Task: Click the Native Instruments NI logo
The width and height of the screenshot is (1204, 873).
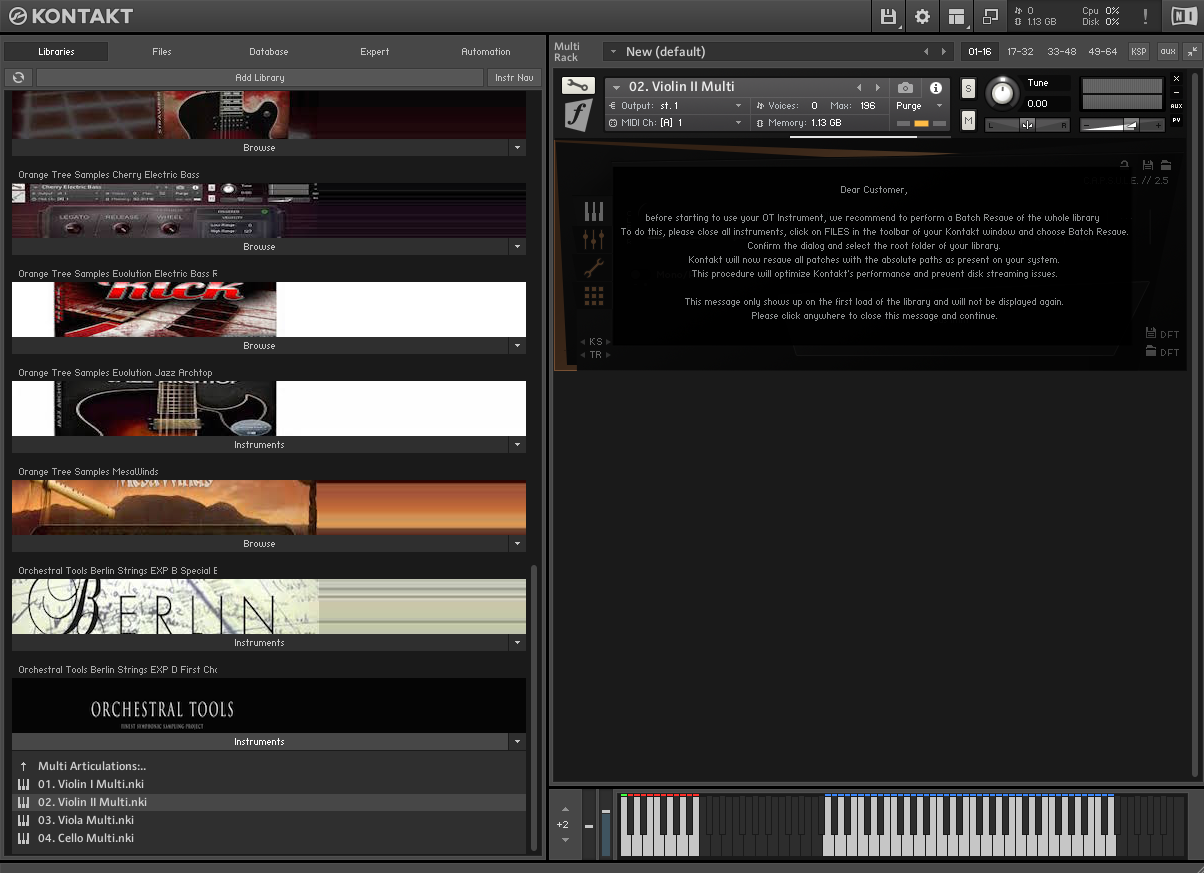Action: click(x=1183, y=16)
